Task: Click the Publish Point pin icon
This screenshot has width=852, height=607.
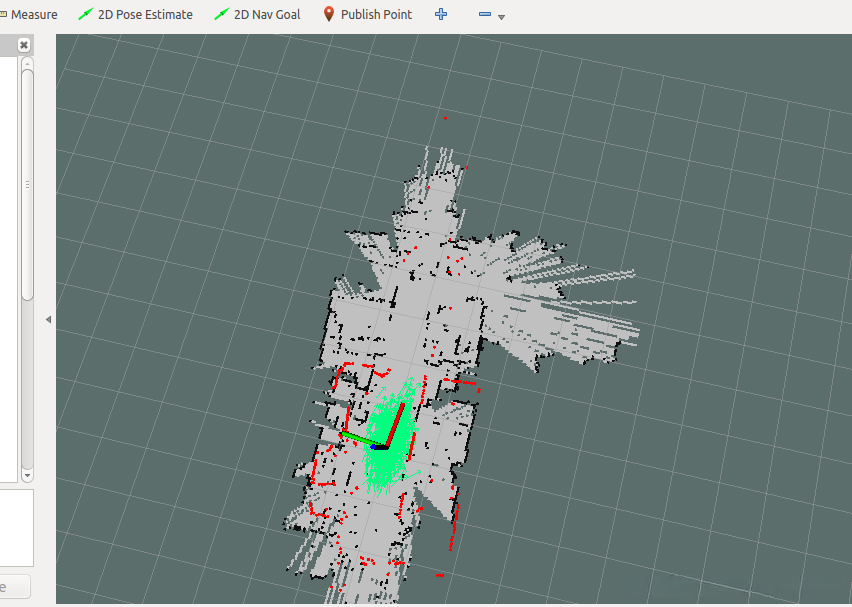Action: [329, 15]
